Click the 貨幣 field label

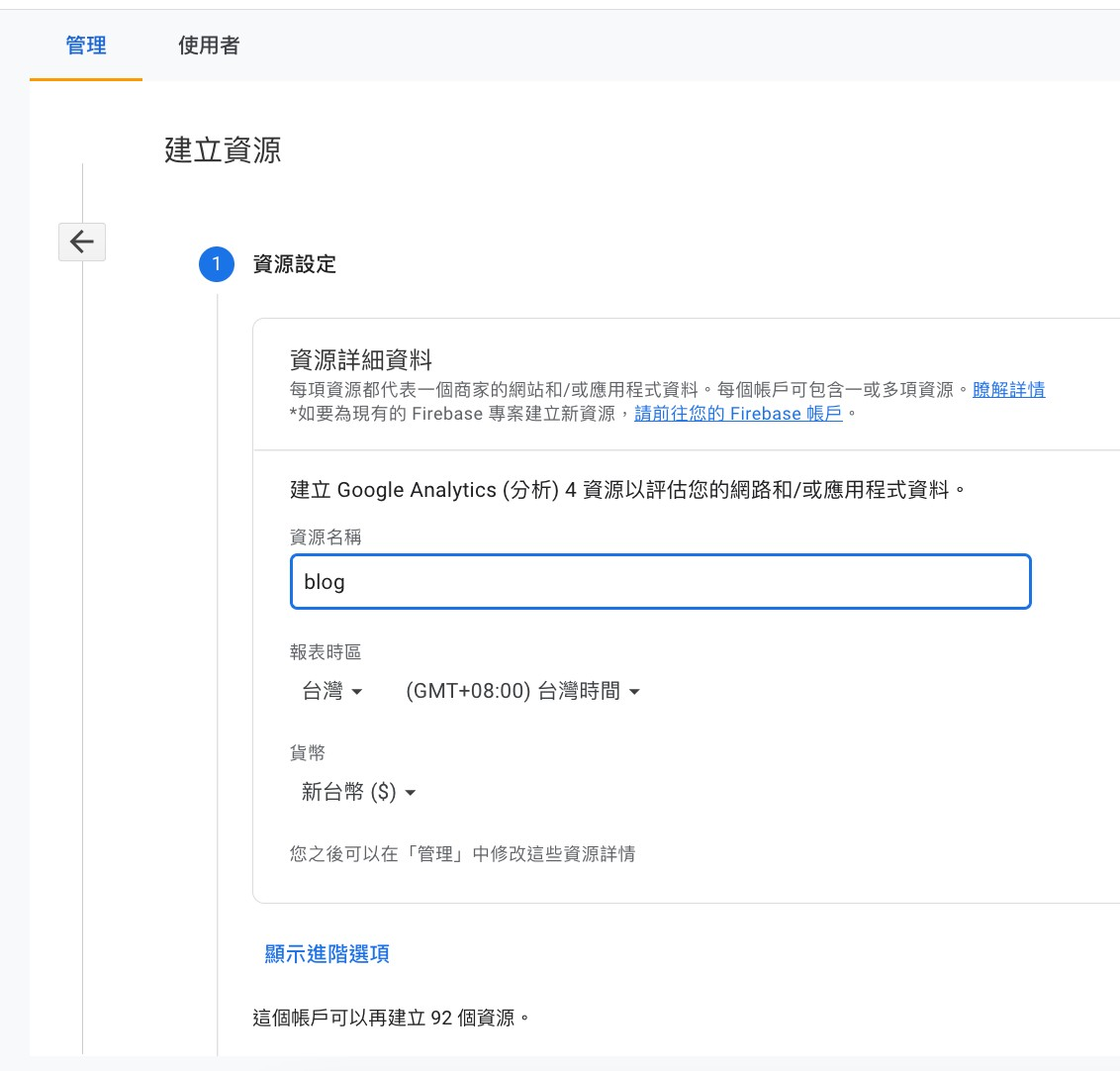[x=308, y=753]
